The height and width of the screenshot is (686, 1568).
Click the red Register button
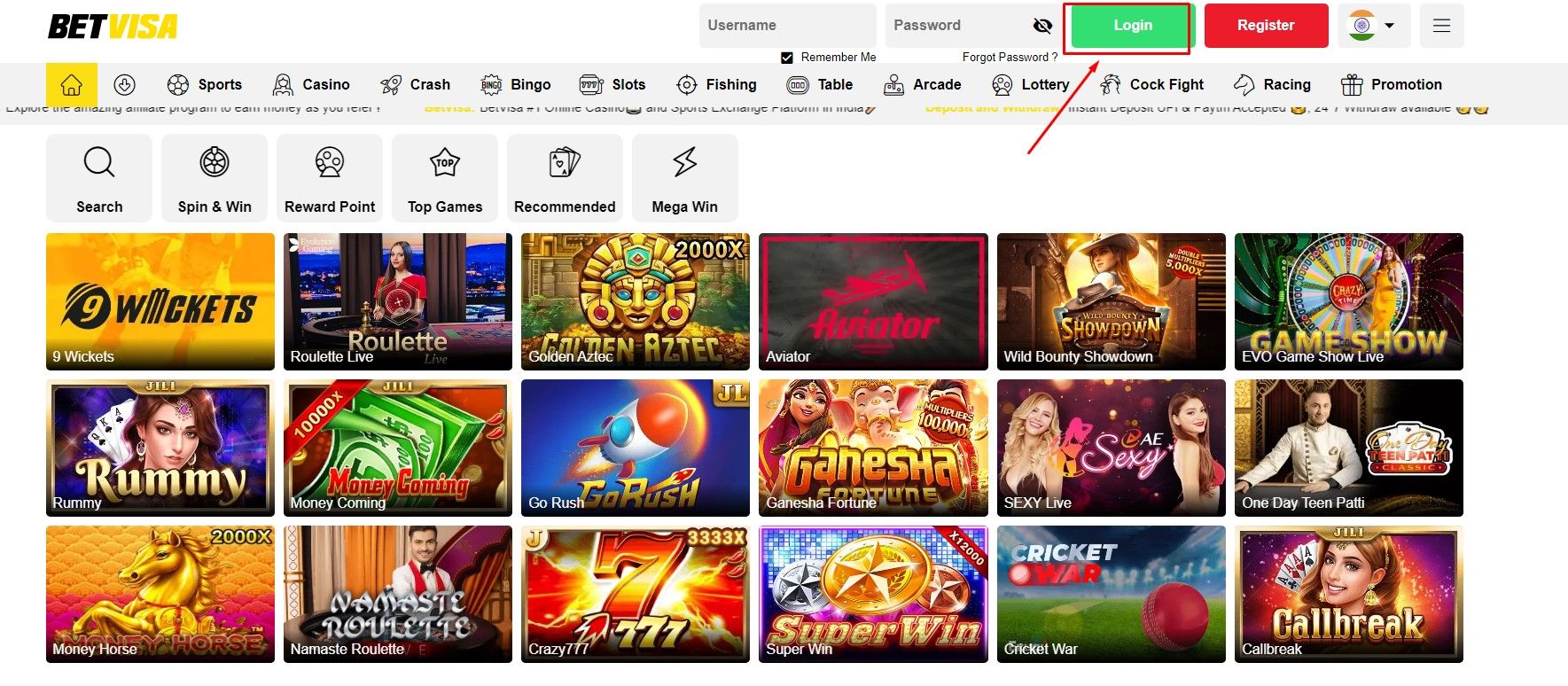1266,26
